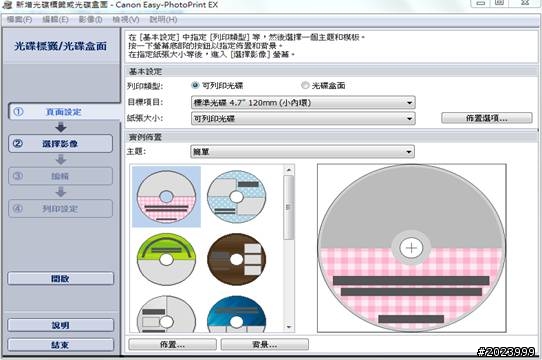The width and height of the screenshot is (542, 360).
Task: Click the 背景... button
Action: (x=264, y=344)
